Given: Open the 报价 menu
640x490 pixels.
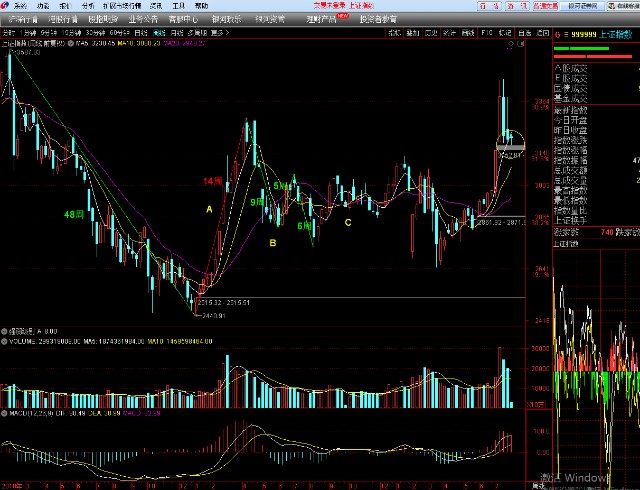Looking at the screenshot, I should point(65,6).
